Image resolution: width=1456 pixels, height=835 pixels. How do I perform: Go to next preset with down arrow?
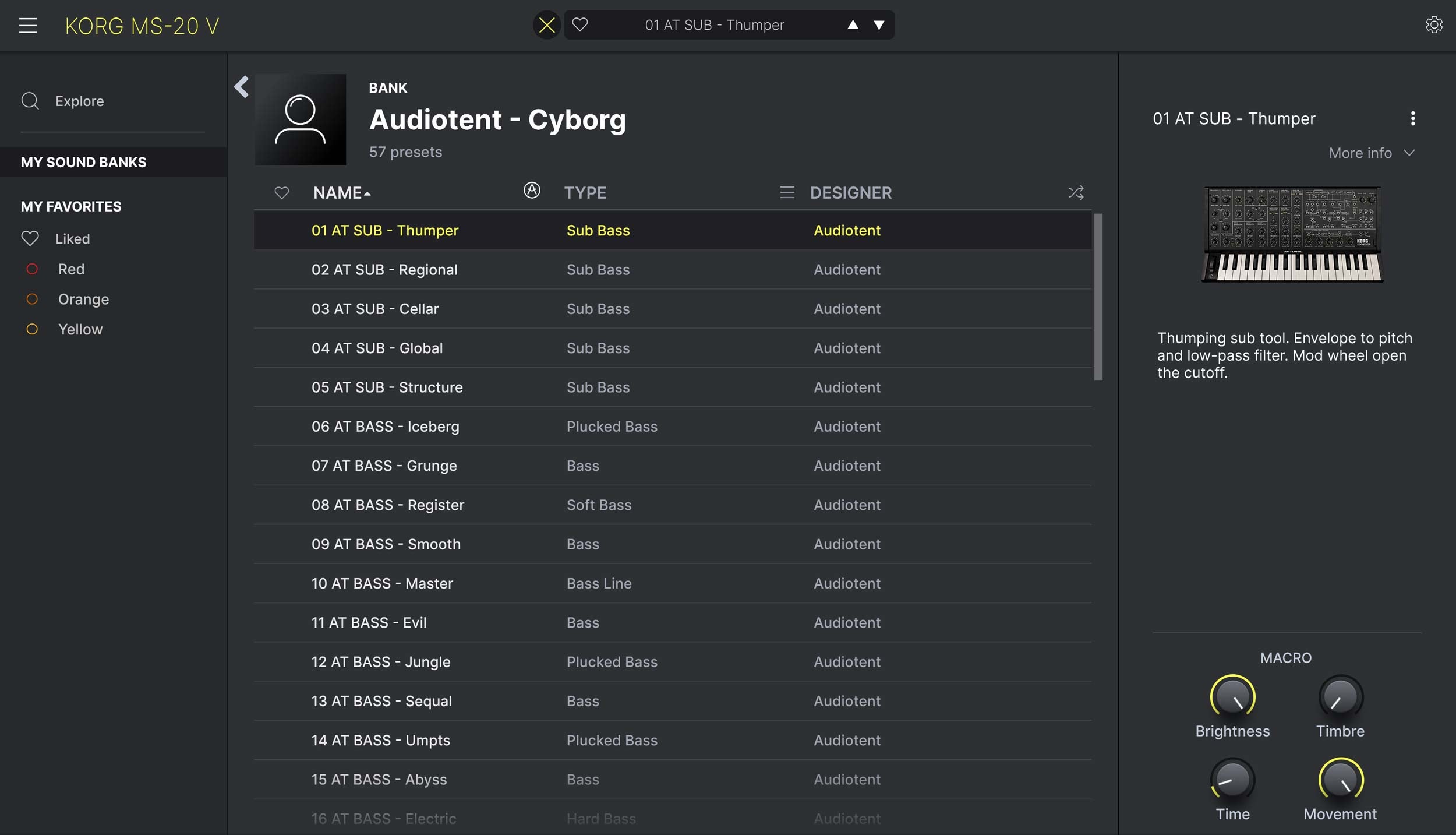click(x=879, y=25)
